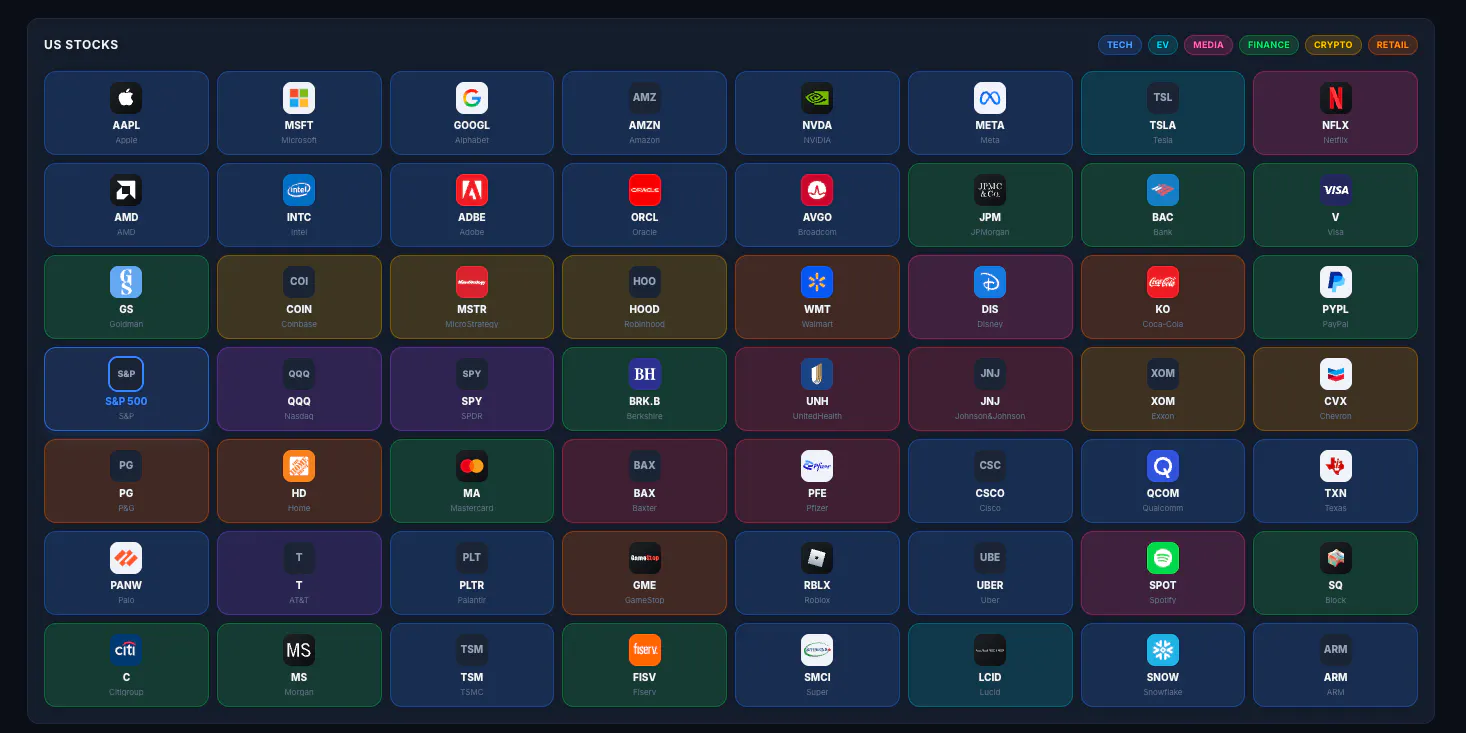Click the Lucid LCID logo icon
The height and width of the screenshot is (733, 1466).
pos(990,650)
